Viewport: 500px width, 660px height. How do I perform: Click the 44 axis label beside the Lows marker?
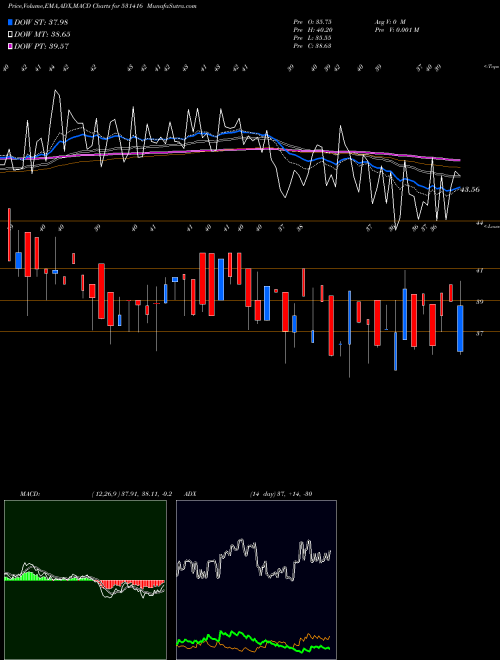coord(479,223)
